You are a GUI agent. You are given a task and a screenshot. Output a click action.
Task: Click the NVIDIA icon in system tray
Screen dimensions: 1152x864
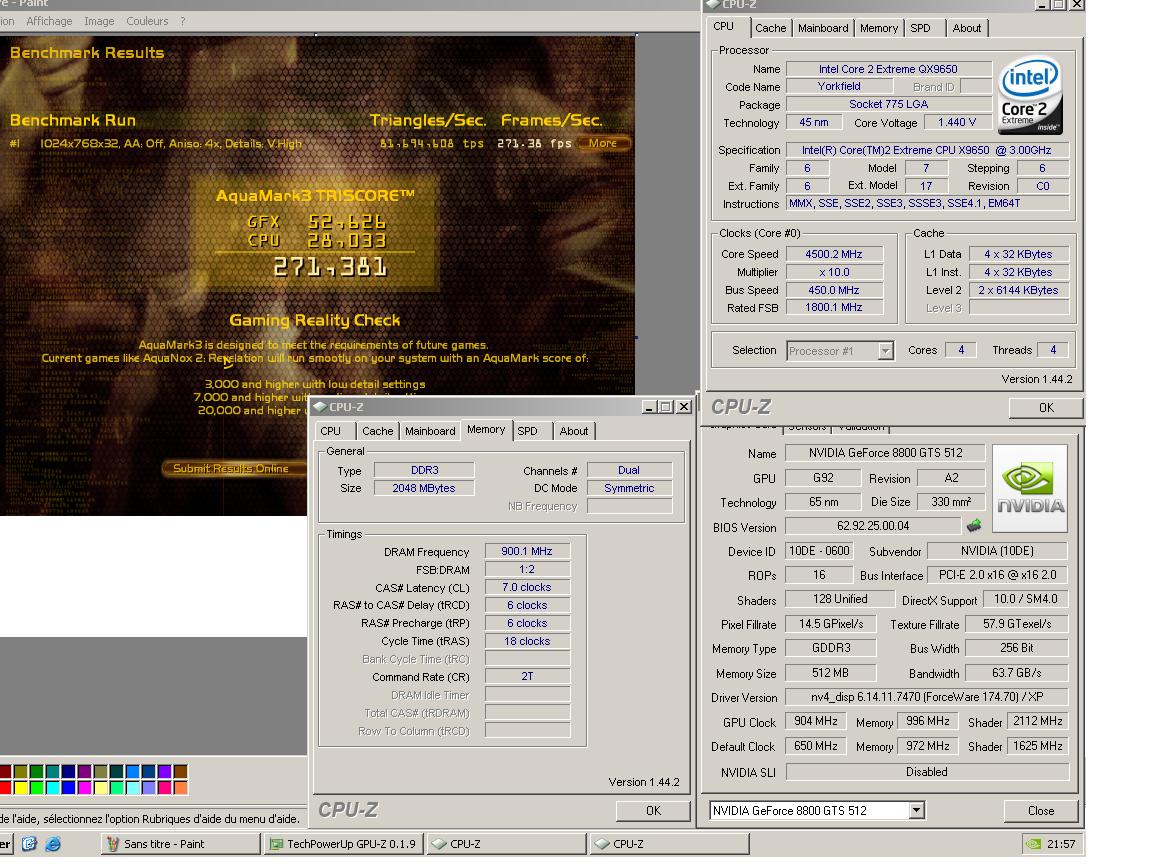pyautogui.click(x=1034, y=844)
